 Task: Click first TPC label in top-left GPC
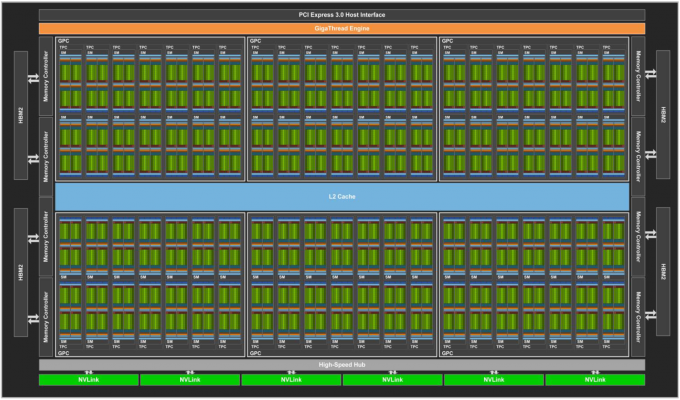63,47
